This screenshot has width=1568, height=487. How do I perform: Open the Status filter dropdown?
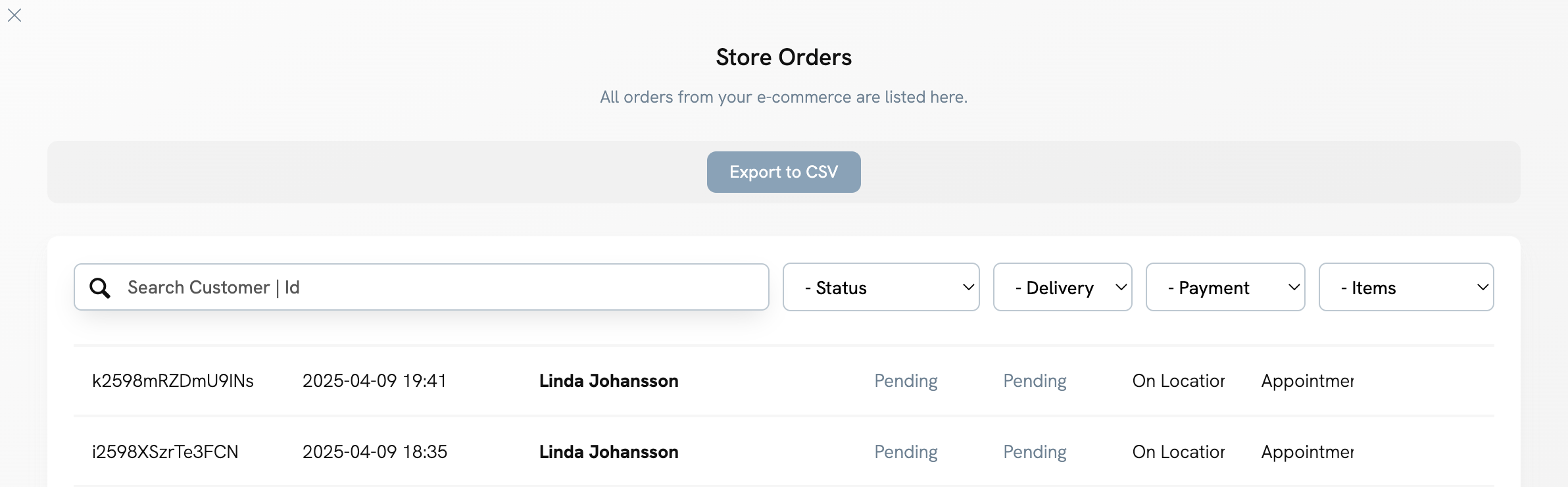(x=881, y=288)
